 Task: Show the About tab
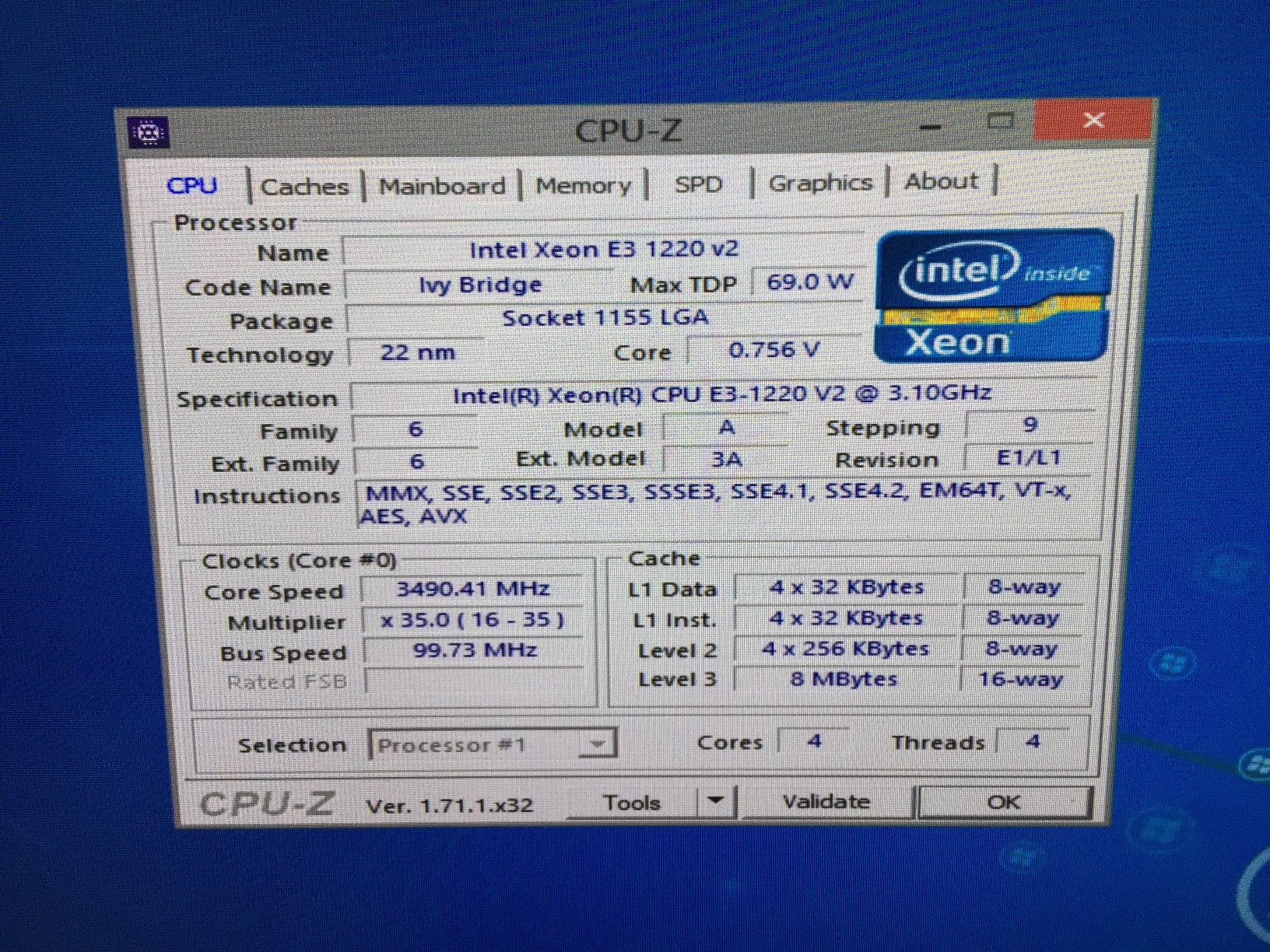click(941, 180)
